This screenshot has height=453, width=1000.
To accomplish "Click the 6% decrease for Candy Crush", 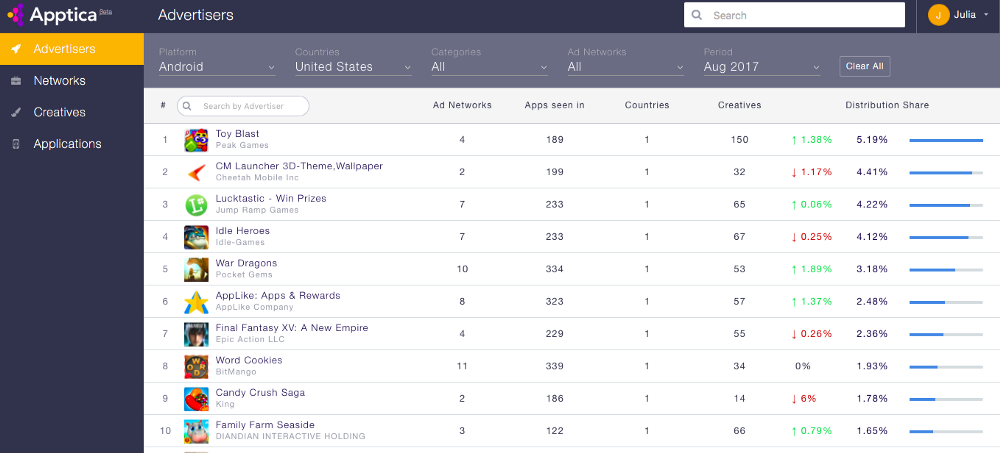I will tap(804, 399).
